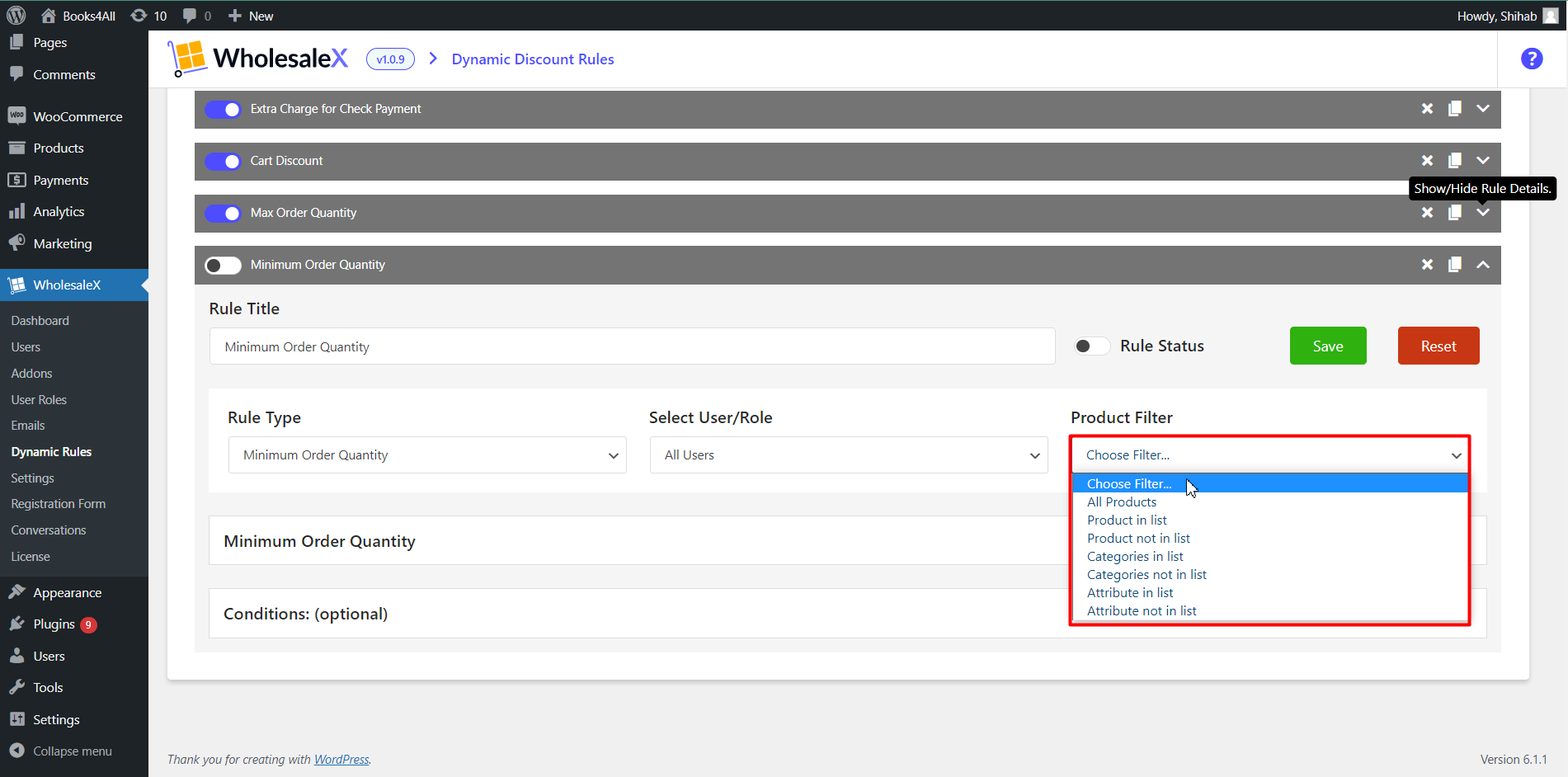Click the red Reset button
This screenshot has height=777, width=1568.
point(1439,346)
